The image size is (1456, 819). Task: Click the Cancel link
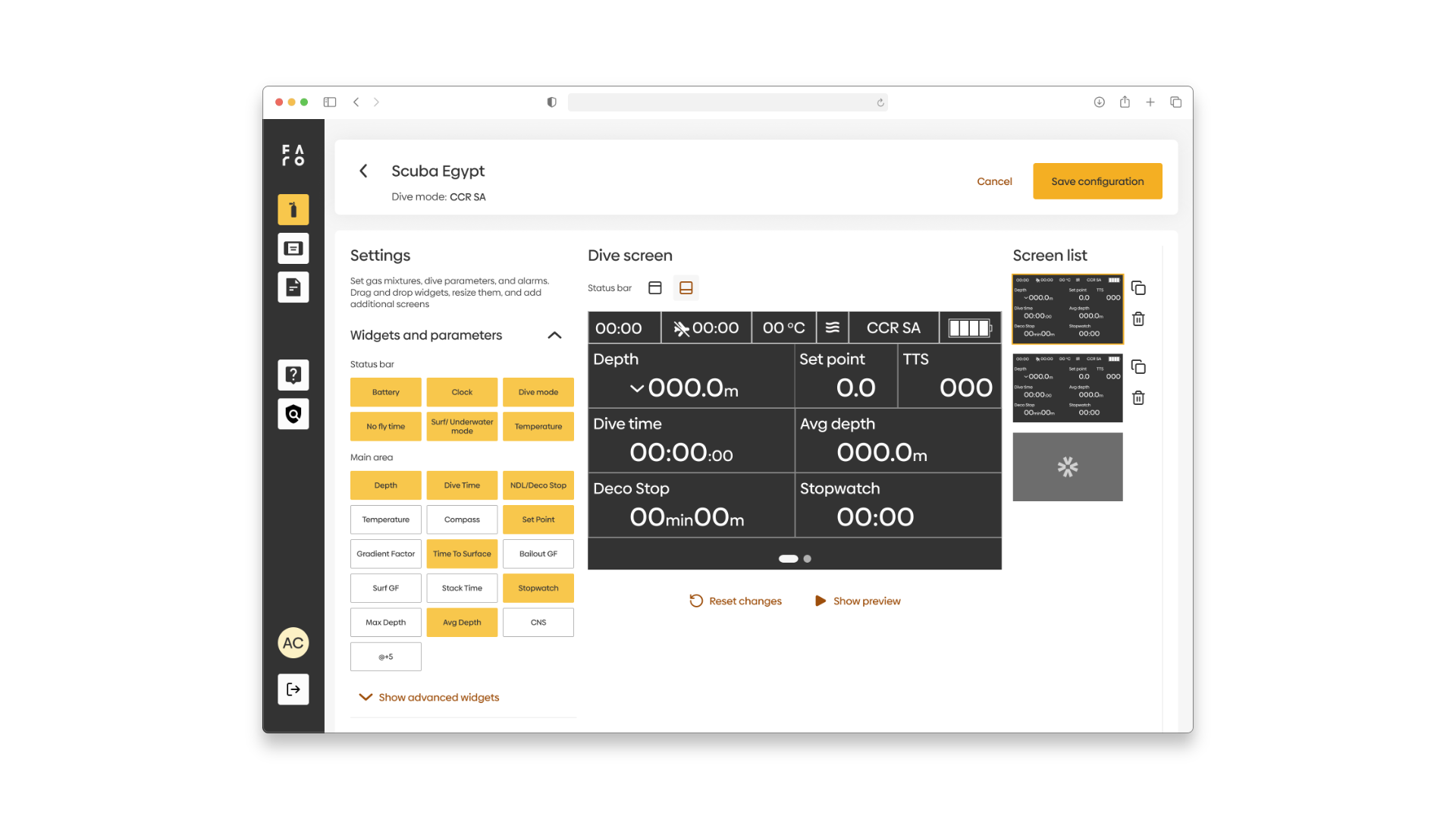tap(994, 182)
